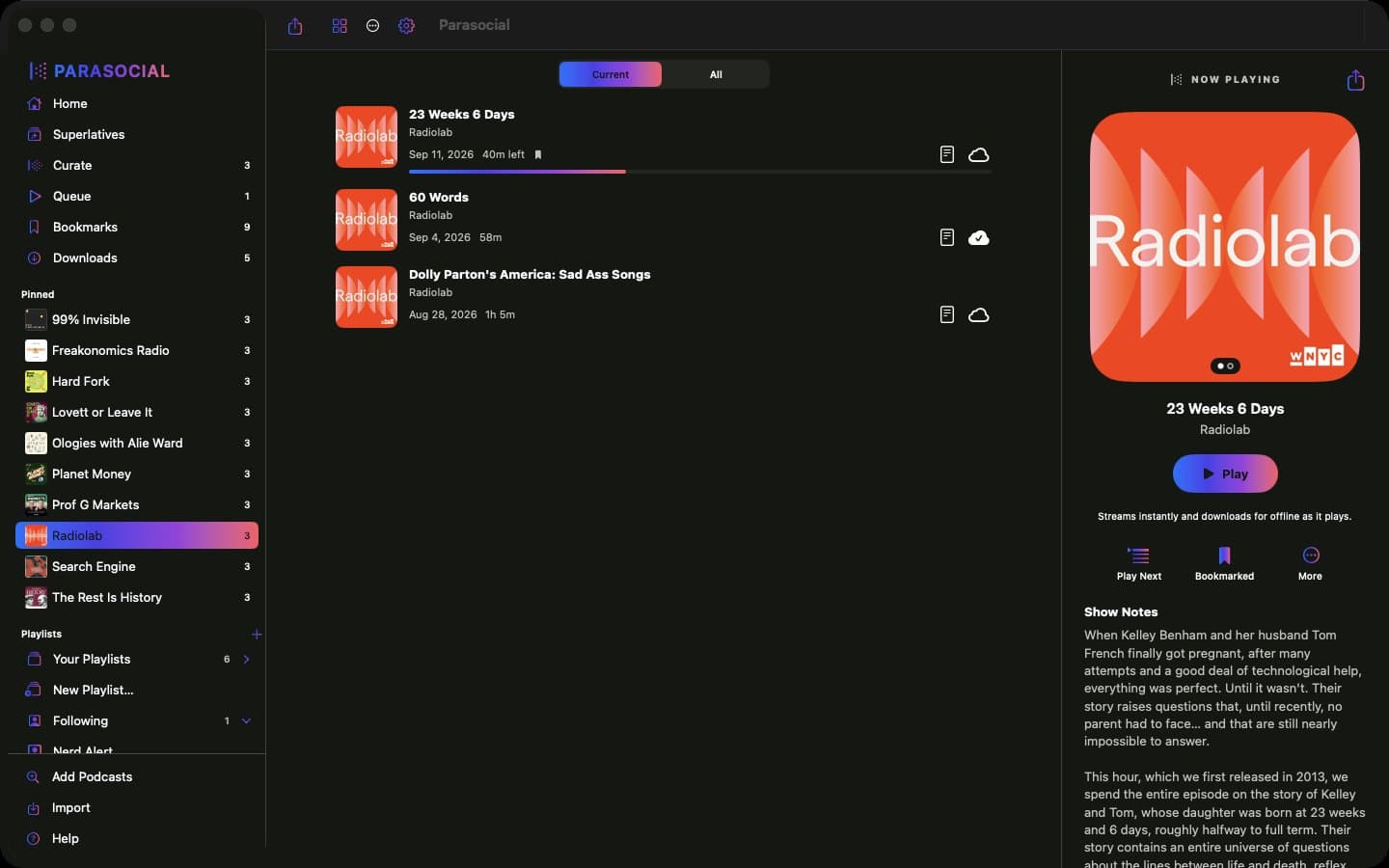Share from the Now Playing panel icon

(1355, 79)
